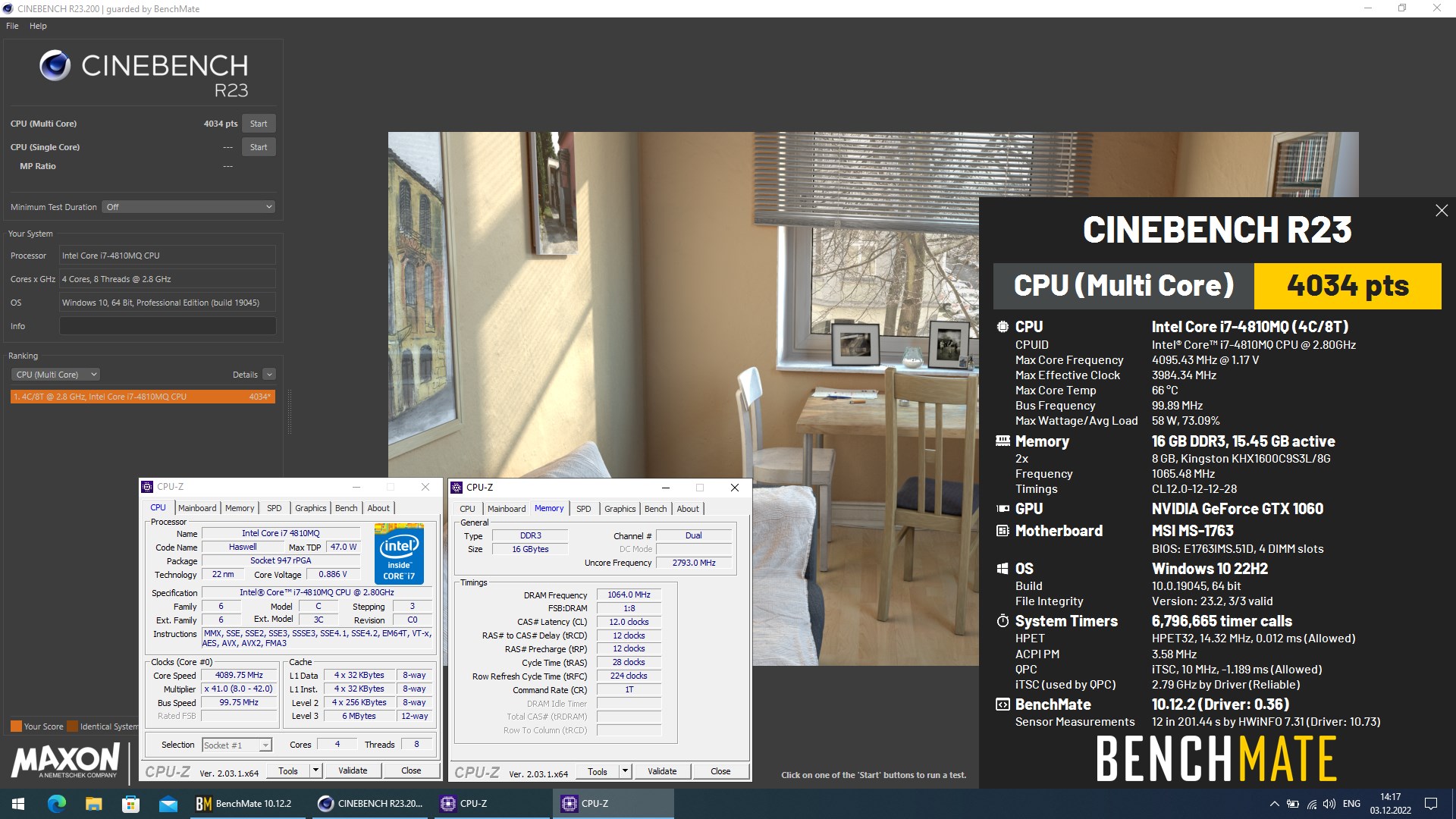The image size is (1456, 819).
Task: Open the Socket #1 selection dropdown
Action: click(x=237, y=745)
